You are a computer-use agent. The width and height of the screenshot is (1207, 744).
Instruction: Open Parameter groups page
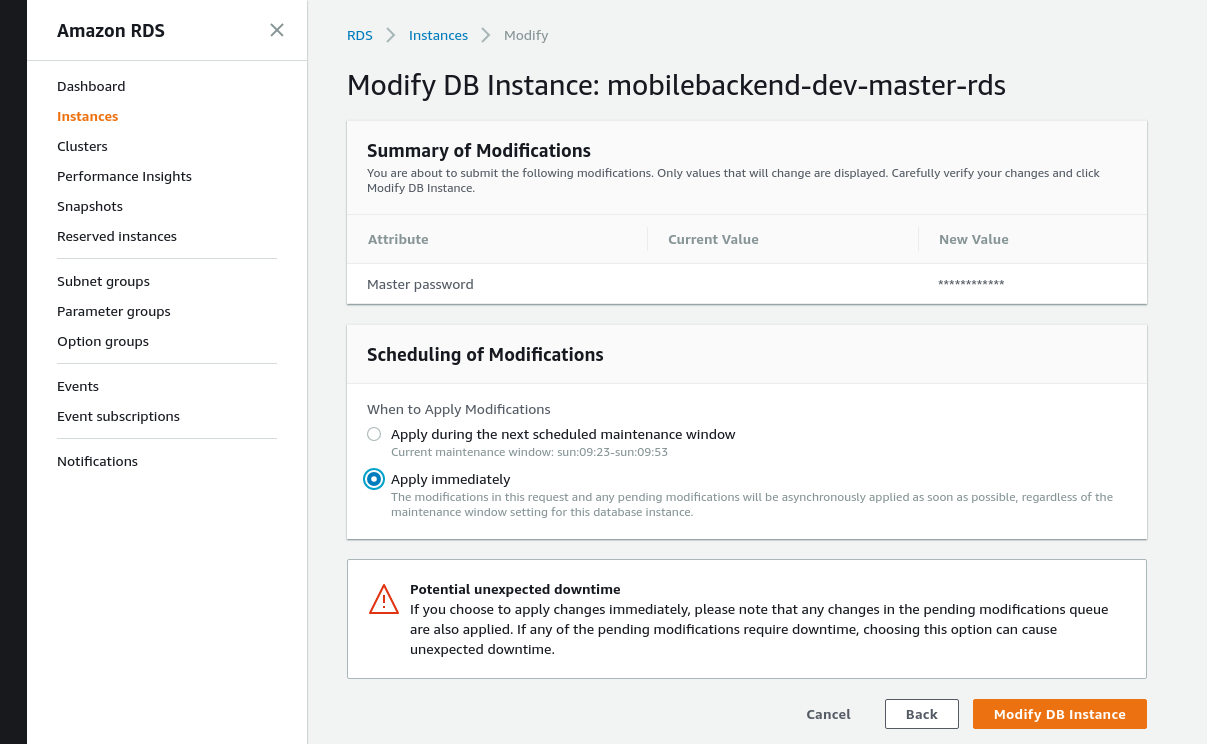[114, 311]
